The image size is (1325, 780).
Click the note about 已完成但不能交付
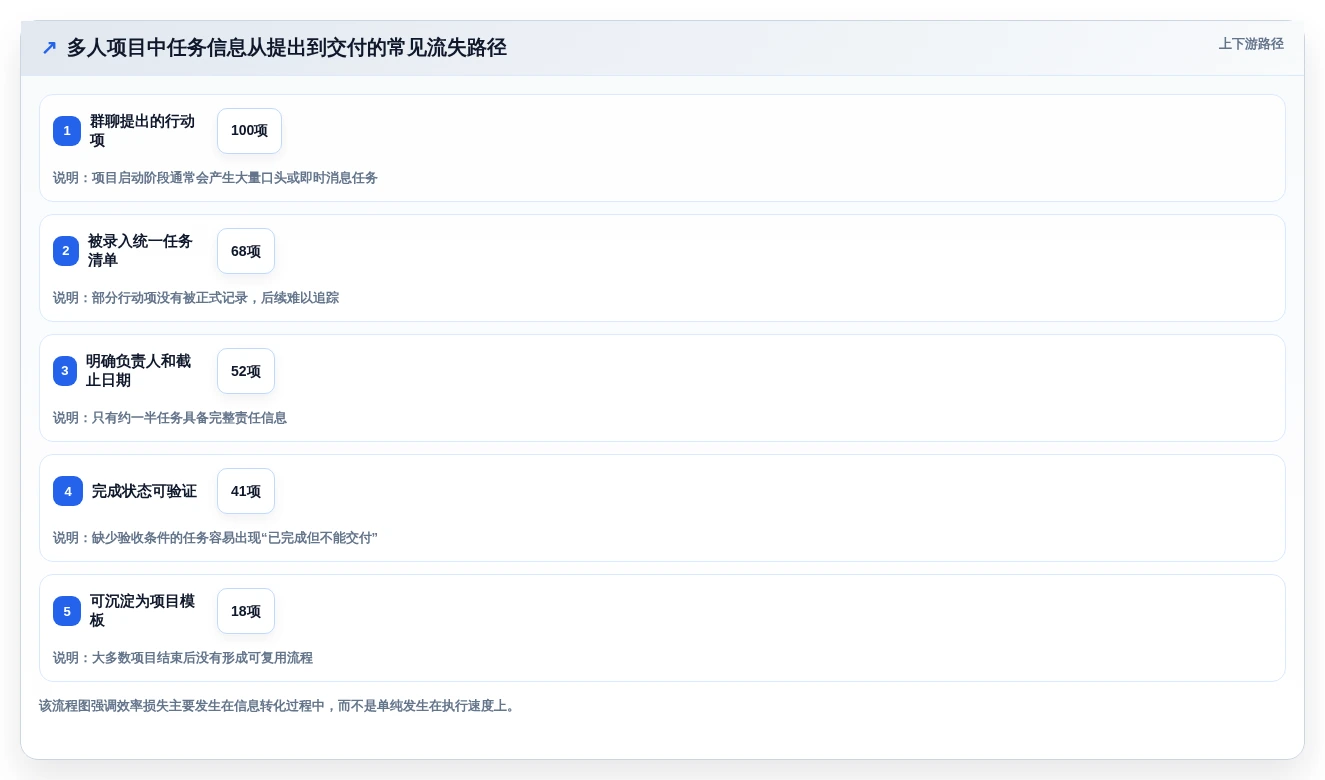point(215,538)
